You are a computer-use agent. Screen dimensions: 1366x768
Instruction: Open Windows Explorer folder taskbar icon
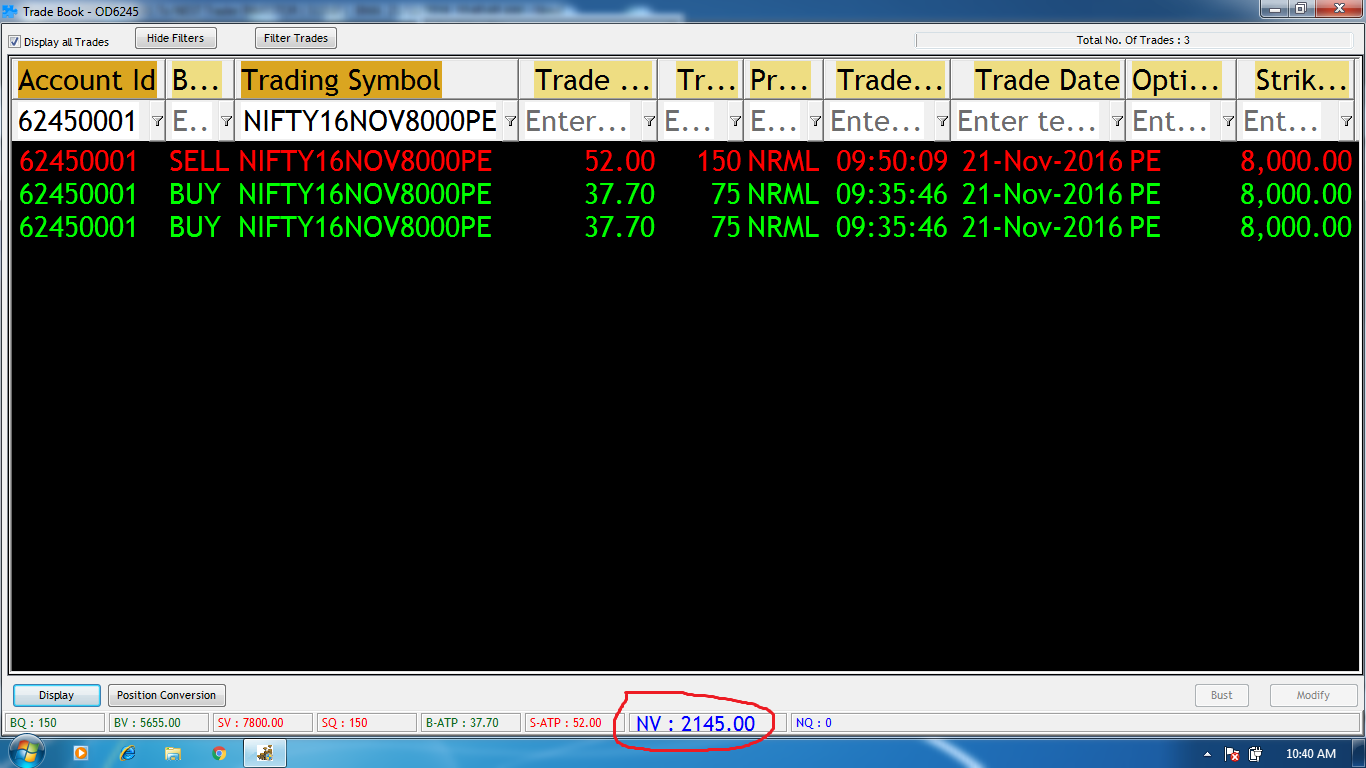[x=173, y=753]
